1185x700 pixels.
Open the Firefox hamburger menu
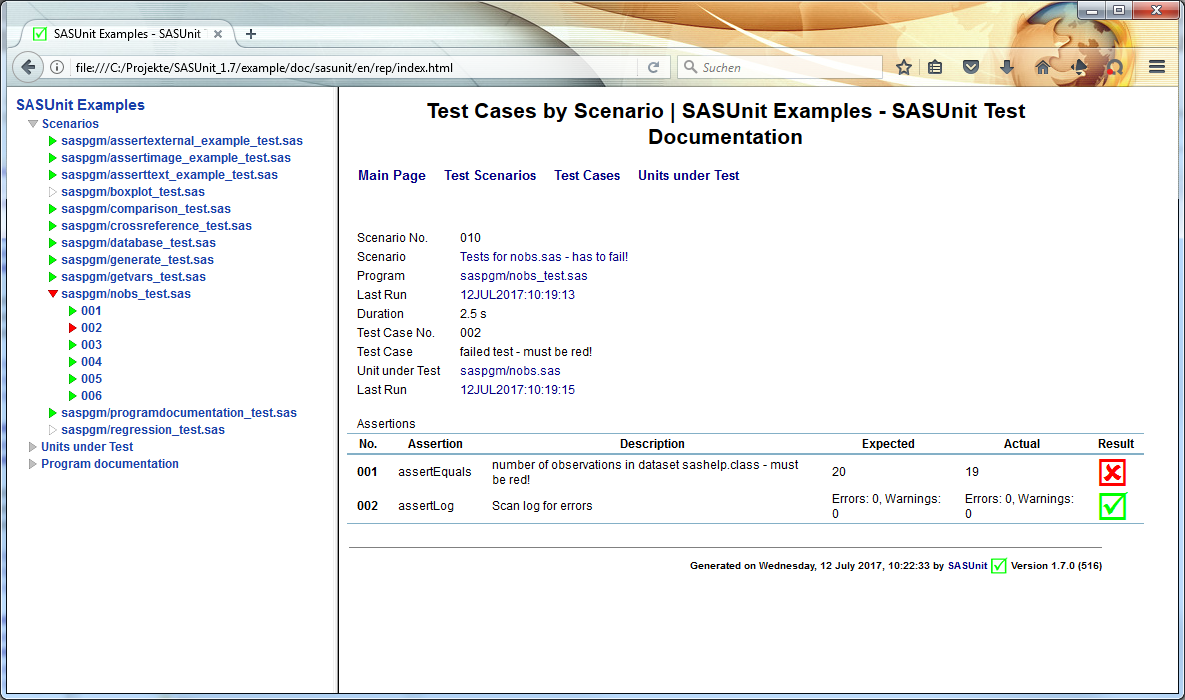tap(1156, 67)
